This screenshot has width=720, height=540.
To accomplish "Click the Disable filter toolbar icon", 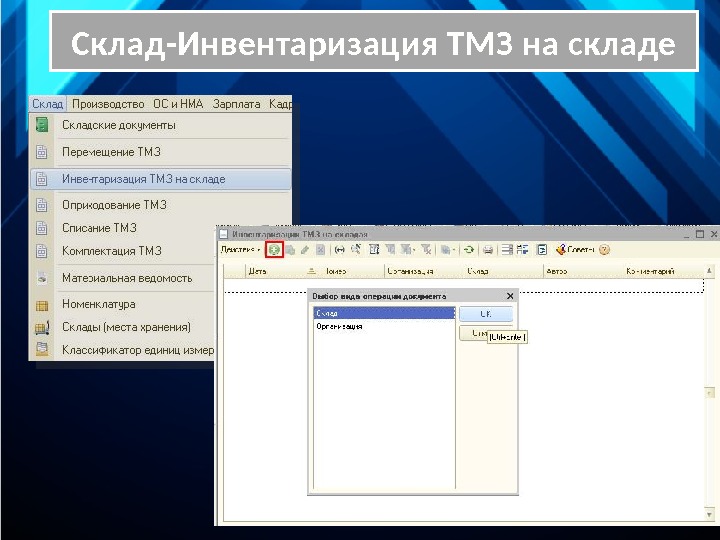I will tap(426, 249).
